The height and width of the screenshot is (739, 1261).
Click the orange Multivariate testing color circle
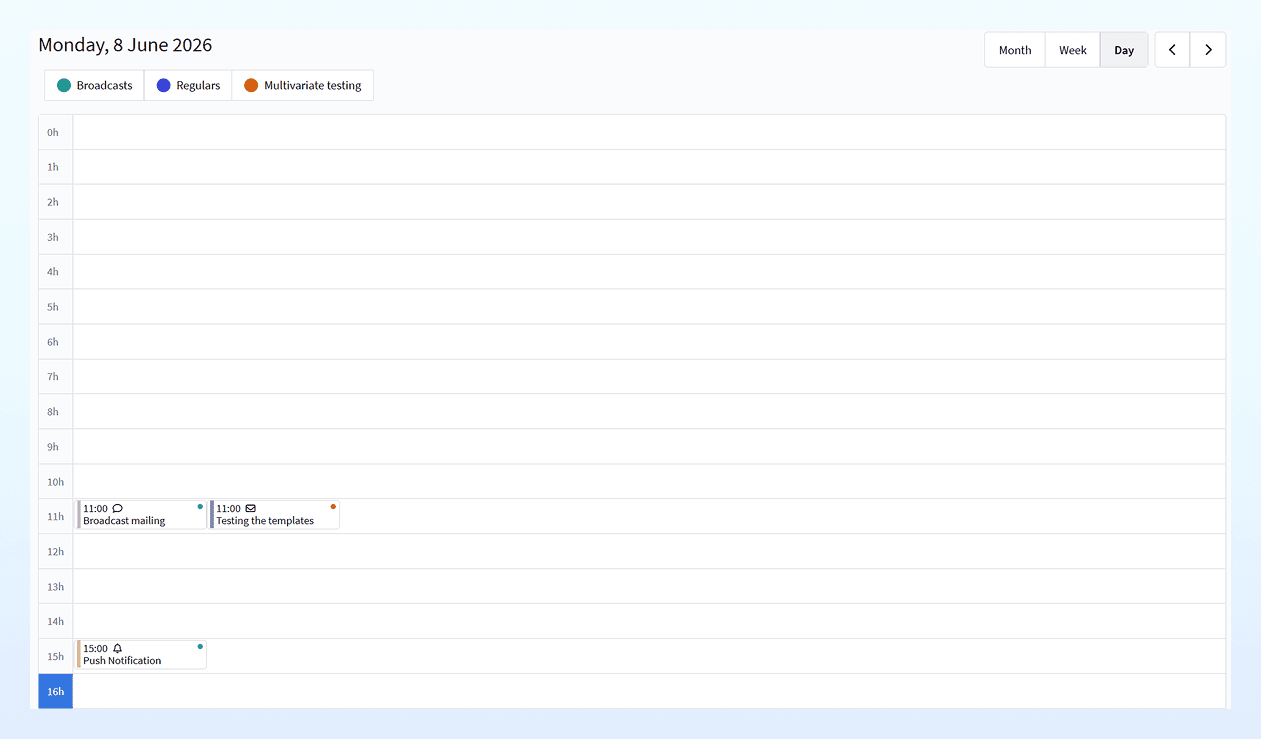[251, 85]
